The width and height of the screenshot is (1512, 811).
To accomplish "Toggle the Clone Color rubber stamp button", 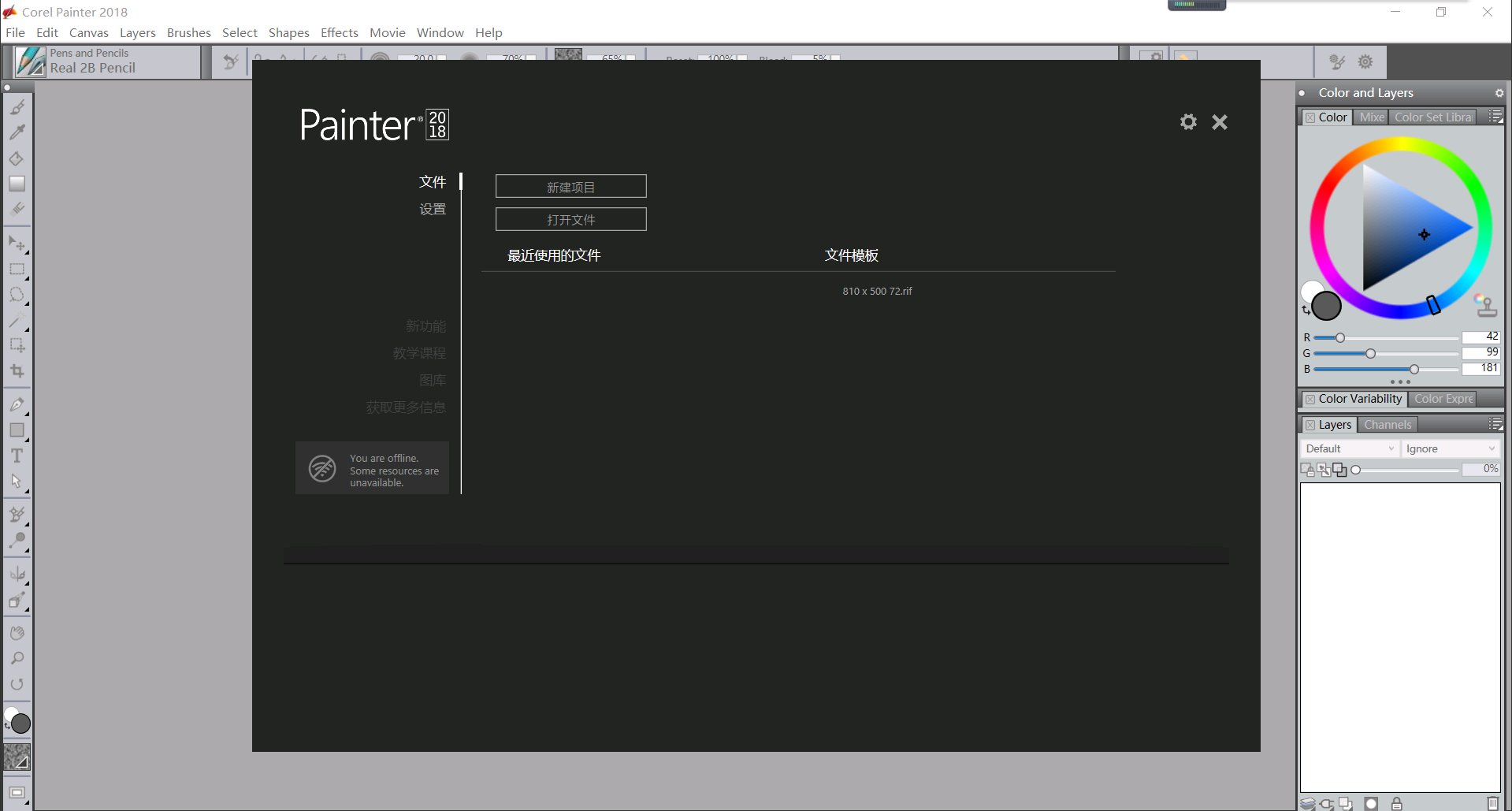I will click(1485, 304).
